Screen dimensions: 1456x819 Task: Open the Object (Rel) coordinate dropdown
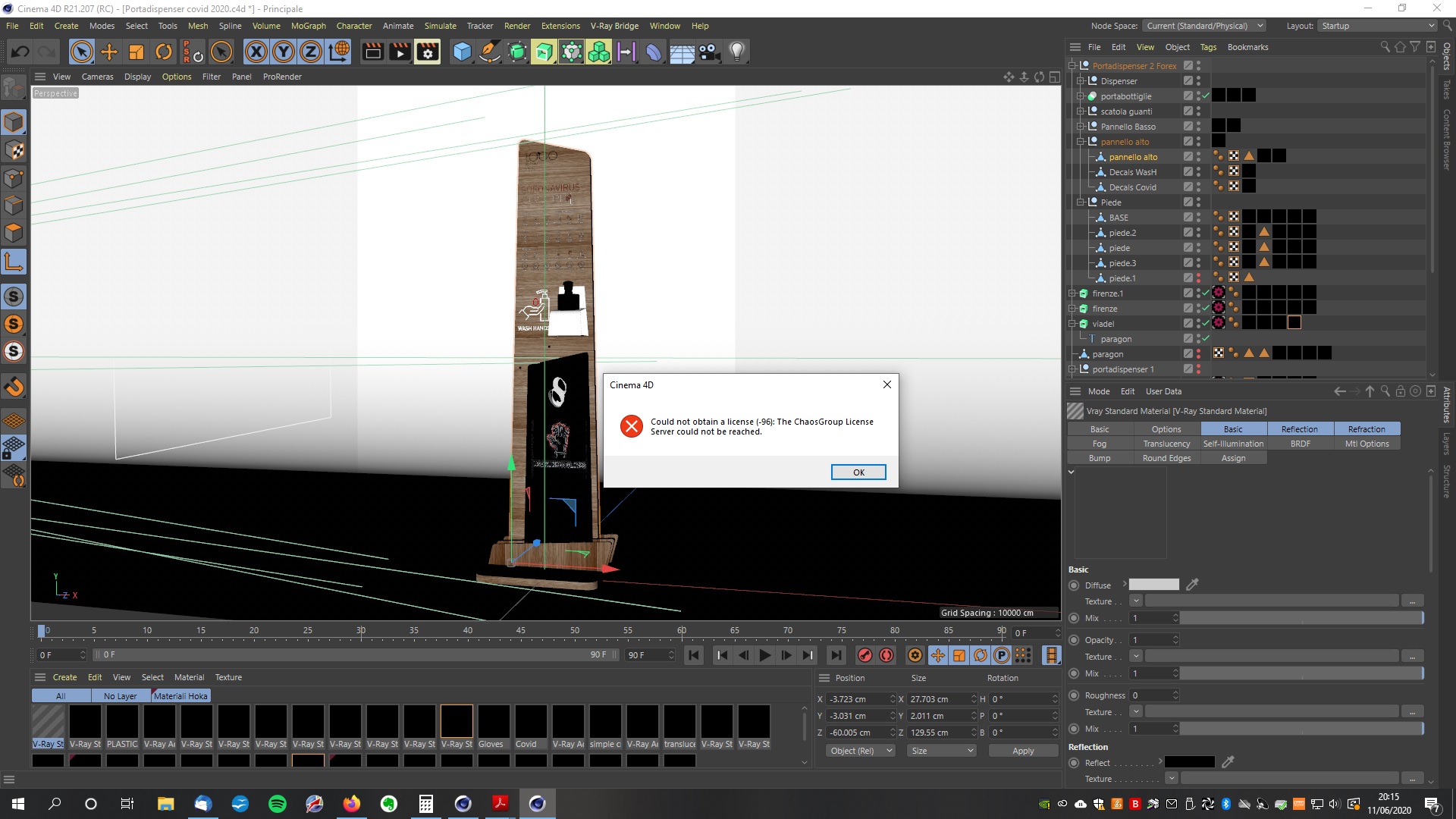click(x=860, y=751)
